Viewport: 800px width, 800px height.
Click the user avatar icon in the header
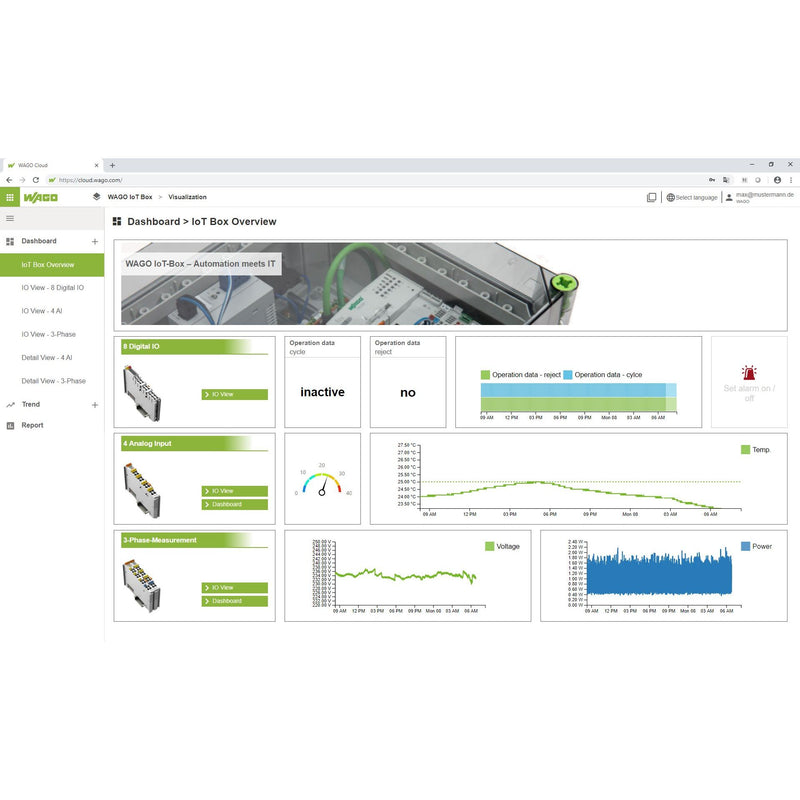(x=729, y=197)
